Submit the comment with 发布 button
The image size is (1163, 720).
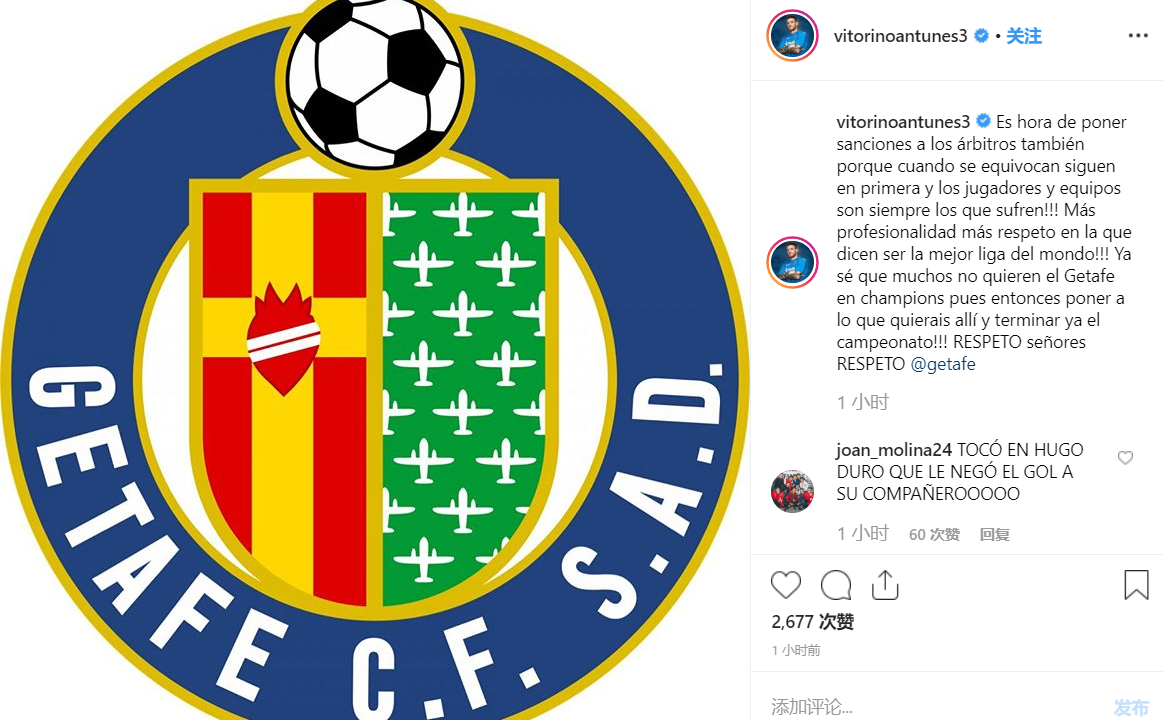click(1131, 707)
